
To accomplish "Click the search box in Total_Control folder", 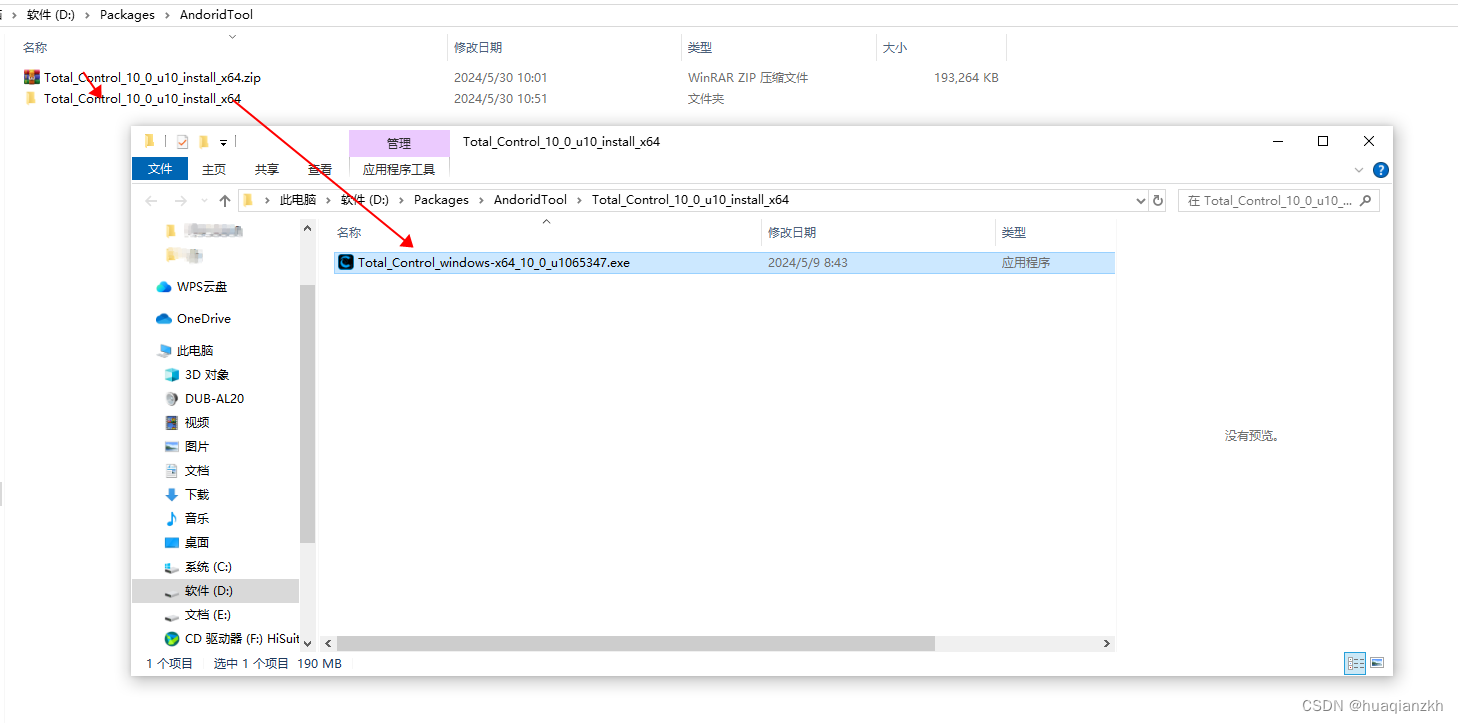I will [x=1278, y=200].
